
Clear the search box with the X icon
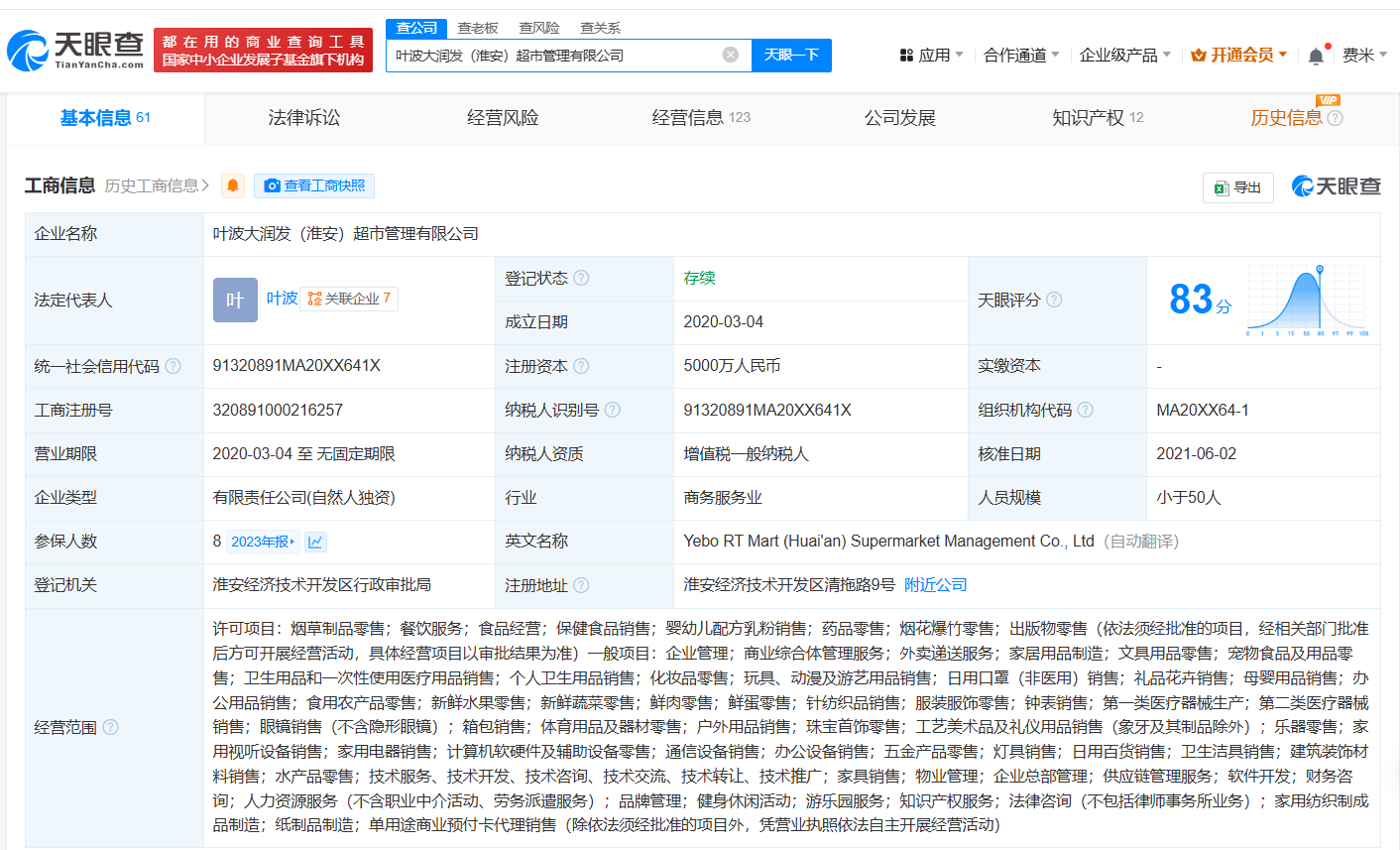pyautogui.click(x=731, y=55)
